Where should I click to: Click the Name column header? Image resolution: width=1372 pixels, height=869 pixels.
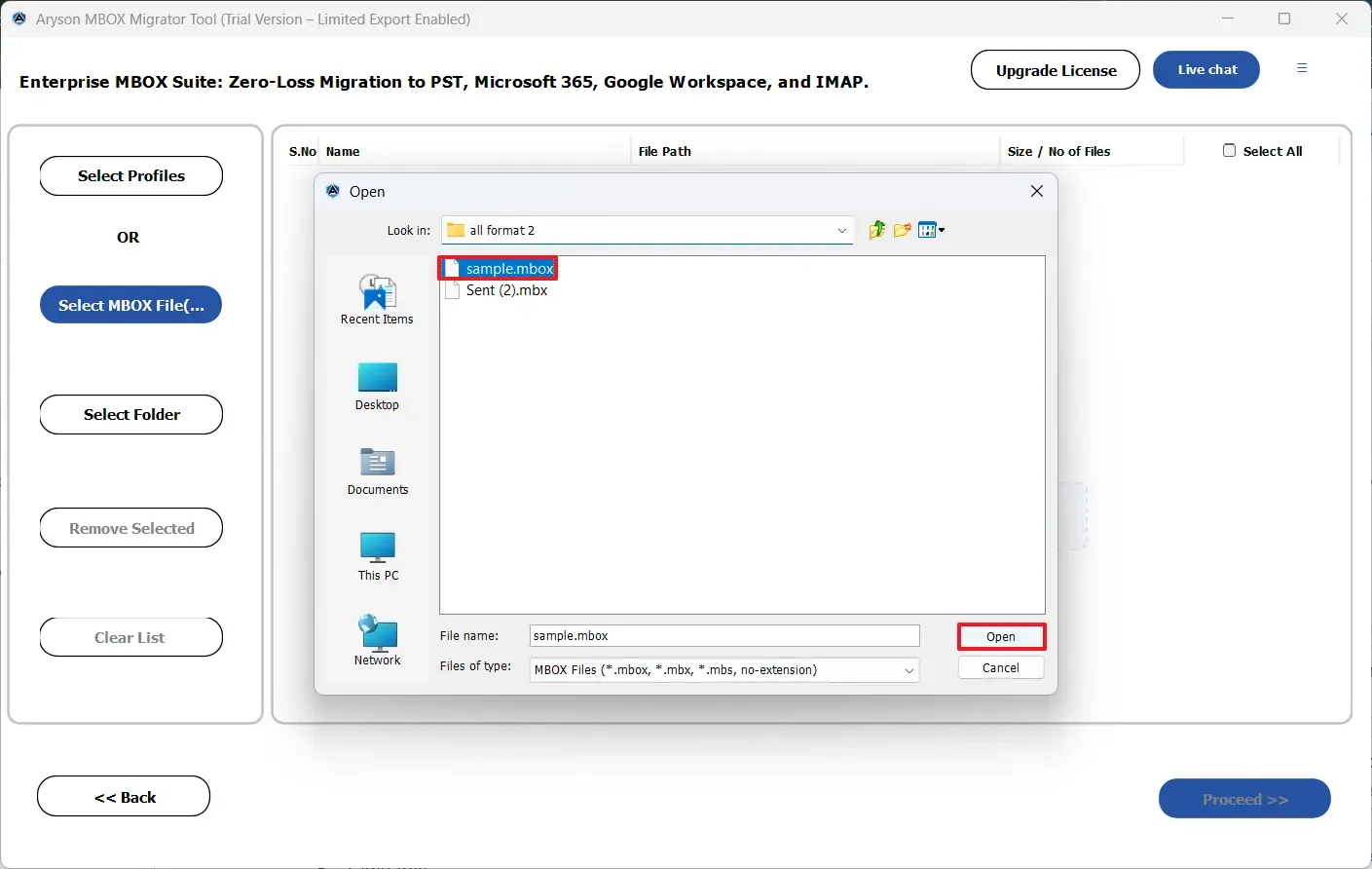343,152
